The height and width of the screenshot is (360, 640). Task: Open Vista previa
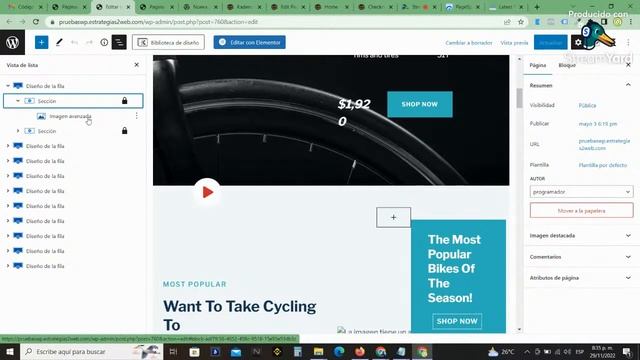tap(514, 43)
